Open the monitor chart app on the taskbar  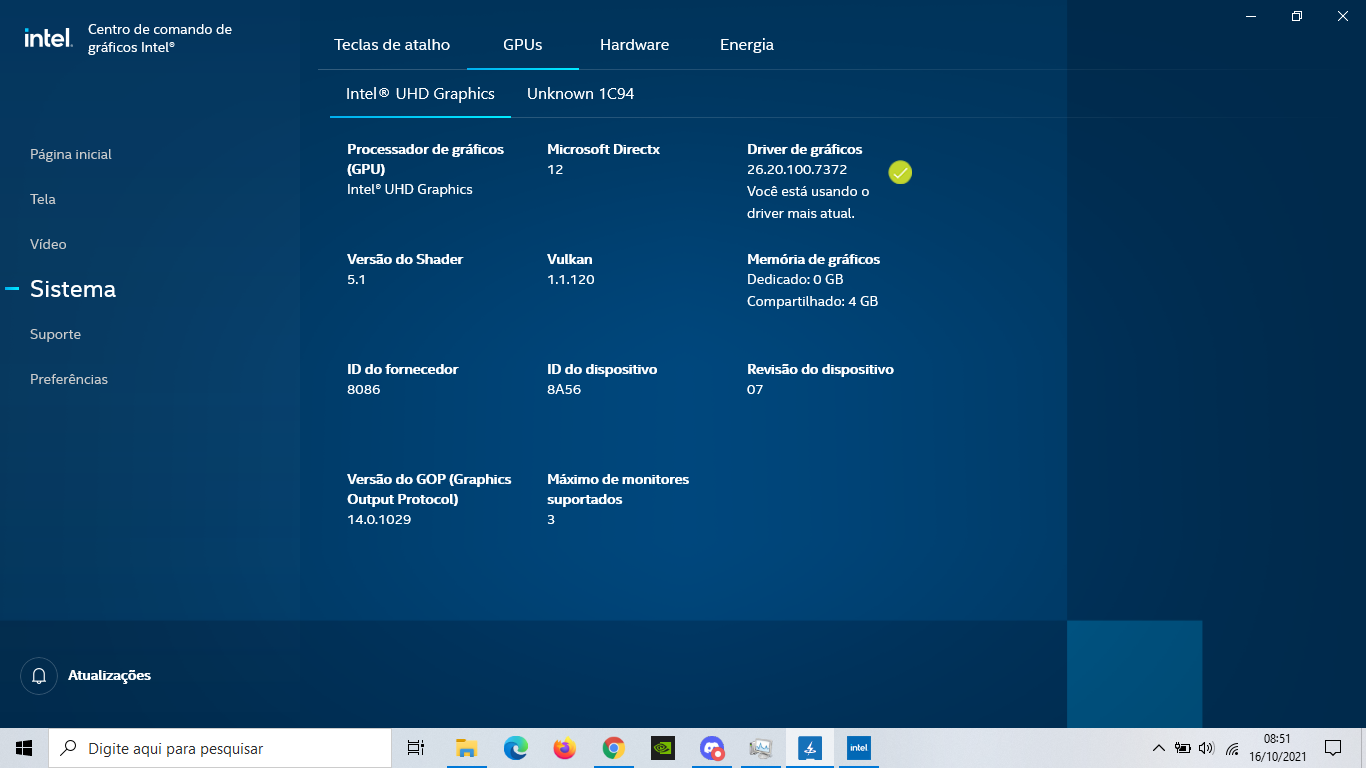coord(761,748)
